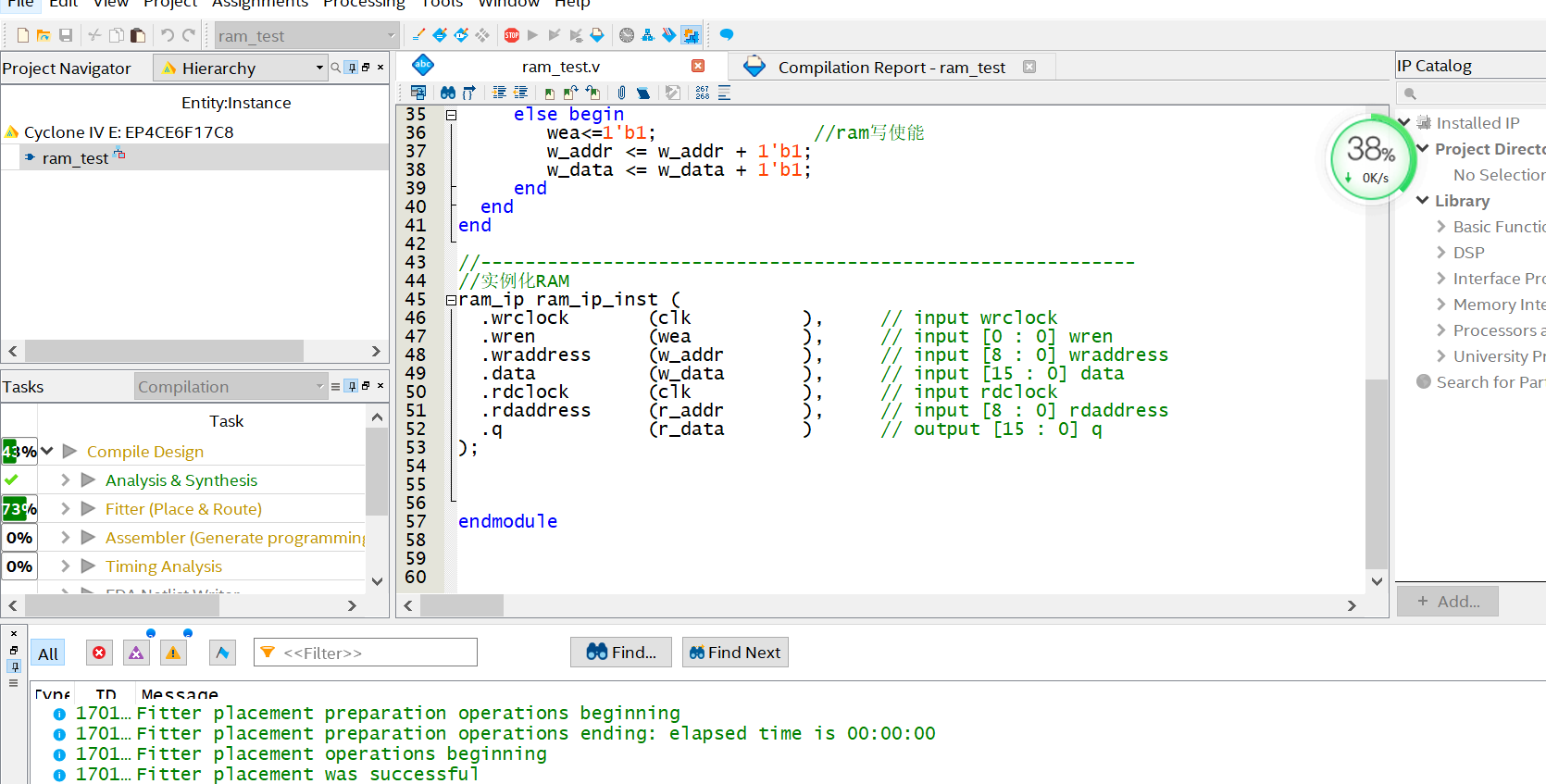Switch to Compilation Report - ram_test tab
Screen dimensions: 1546x784
click(x=891, y=68)
